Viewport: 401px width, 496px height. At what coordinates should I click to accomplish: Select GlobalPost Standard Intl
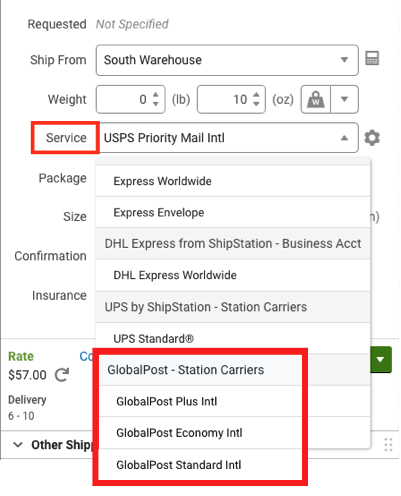pos(200,465)
